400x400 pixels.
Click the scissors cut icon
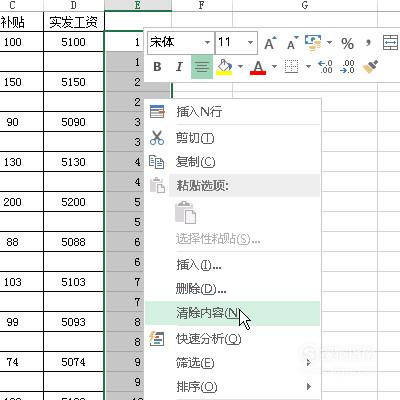tap(157, 138)
